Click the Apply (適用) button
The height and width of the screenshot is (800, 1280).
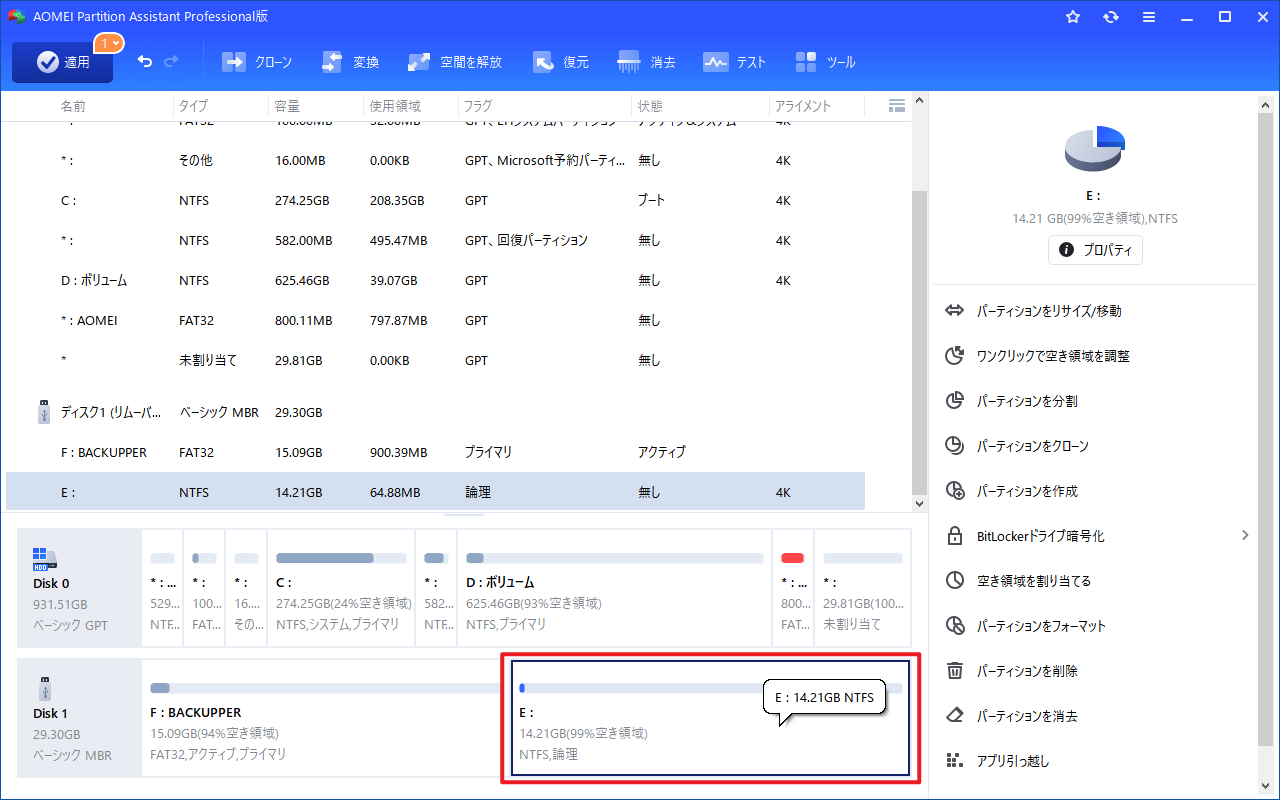pyautogui.click(x=62, y=62)
